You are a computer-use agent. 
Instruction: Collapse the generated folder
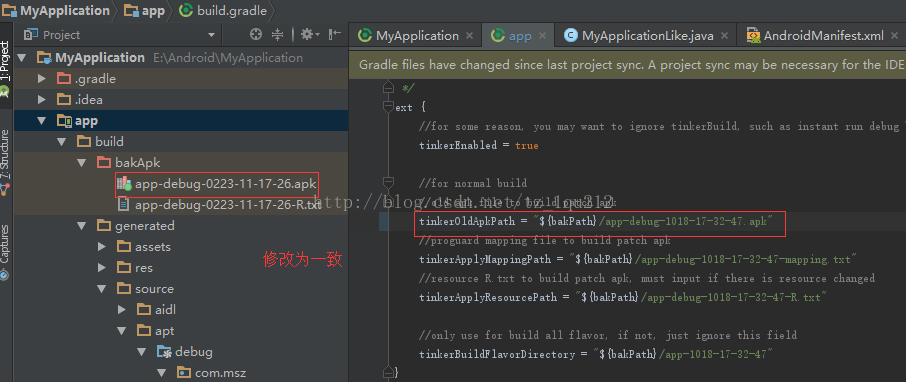click(x=82, y=225)
